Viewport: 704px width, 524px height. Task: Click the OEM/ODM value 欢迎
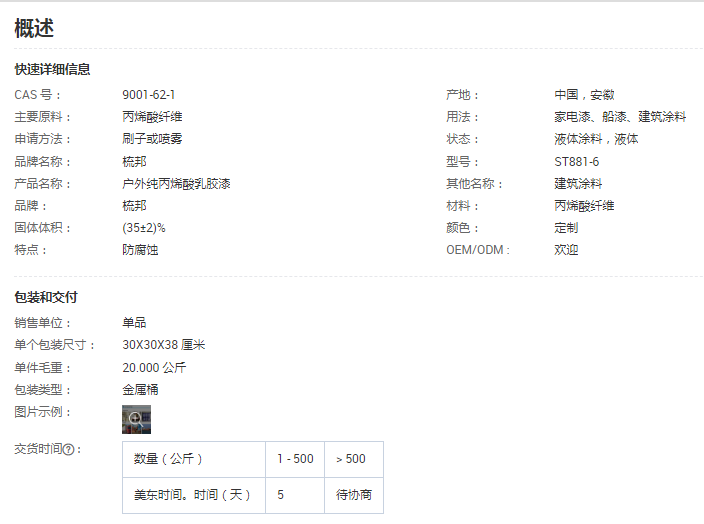(566, 250)
